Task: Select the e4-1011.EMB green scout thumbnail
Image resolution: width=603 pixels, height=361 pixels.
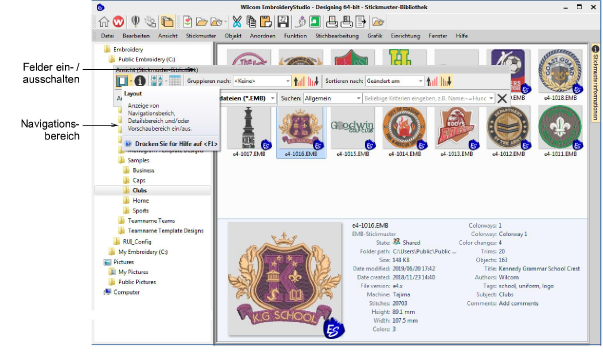Action: click(560, 128)
